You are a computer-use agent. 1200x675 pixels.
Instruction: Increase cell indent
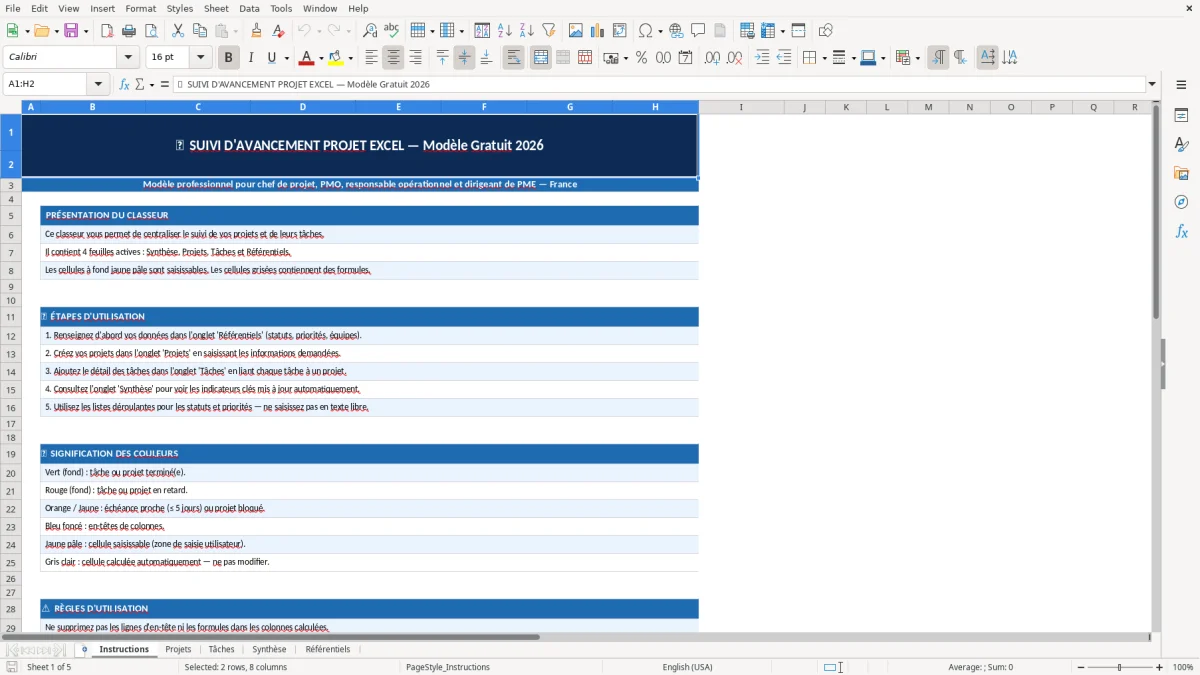pos(762,58)
